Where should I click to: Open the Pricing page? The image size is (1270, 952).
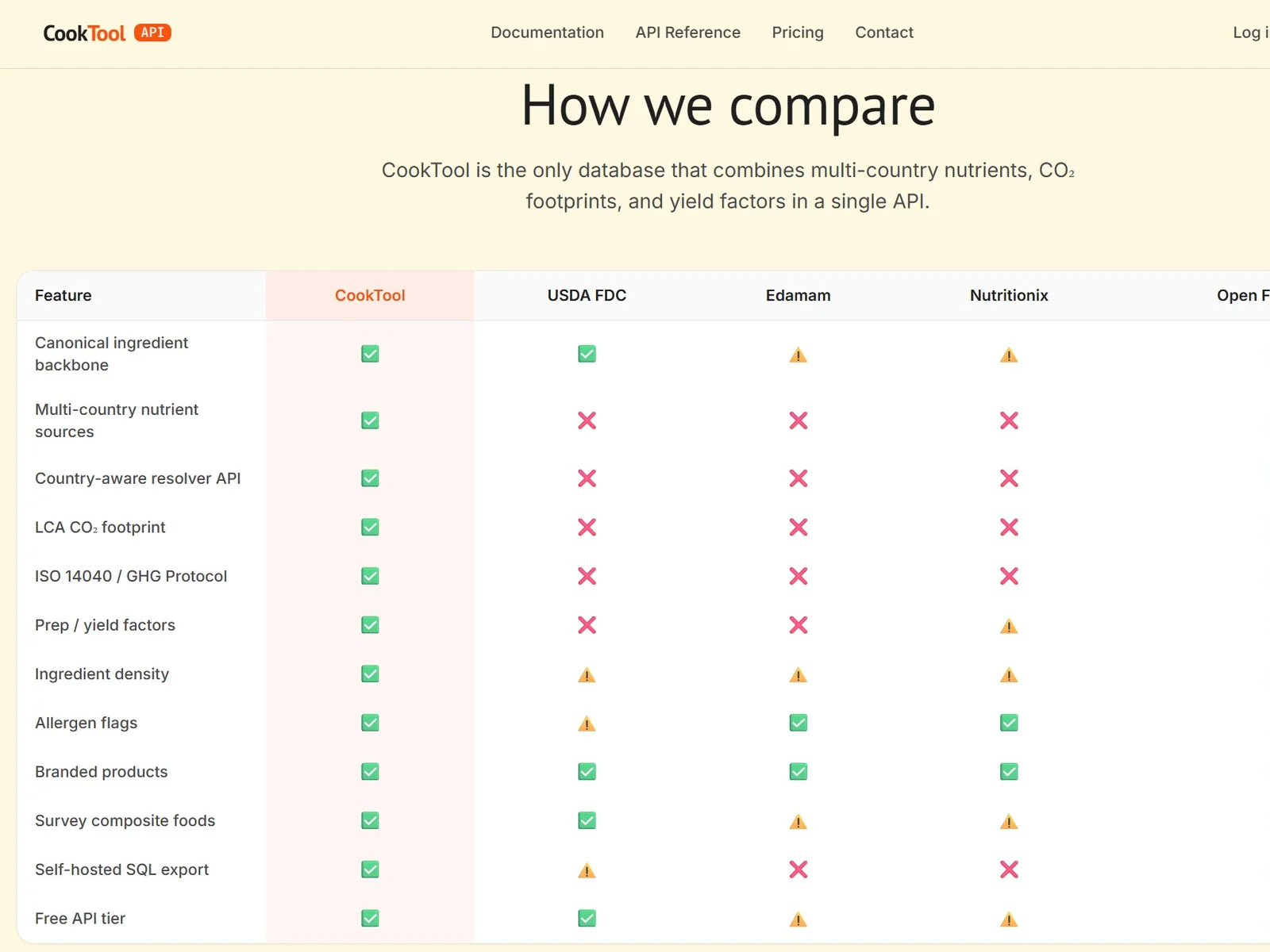798,33
